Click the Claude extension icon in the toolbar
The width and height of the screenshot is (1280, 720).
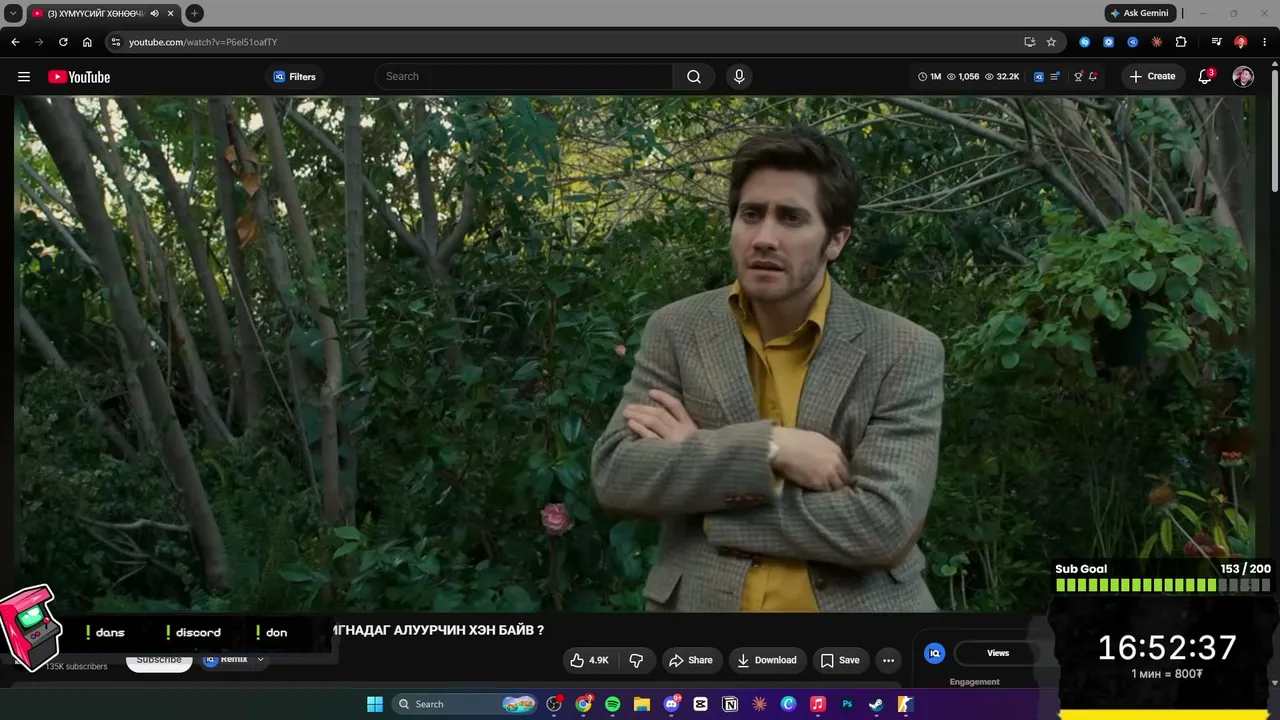coord(1157,42)
